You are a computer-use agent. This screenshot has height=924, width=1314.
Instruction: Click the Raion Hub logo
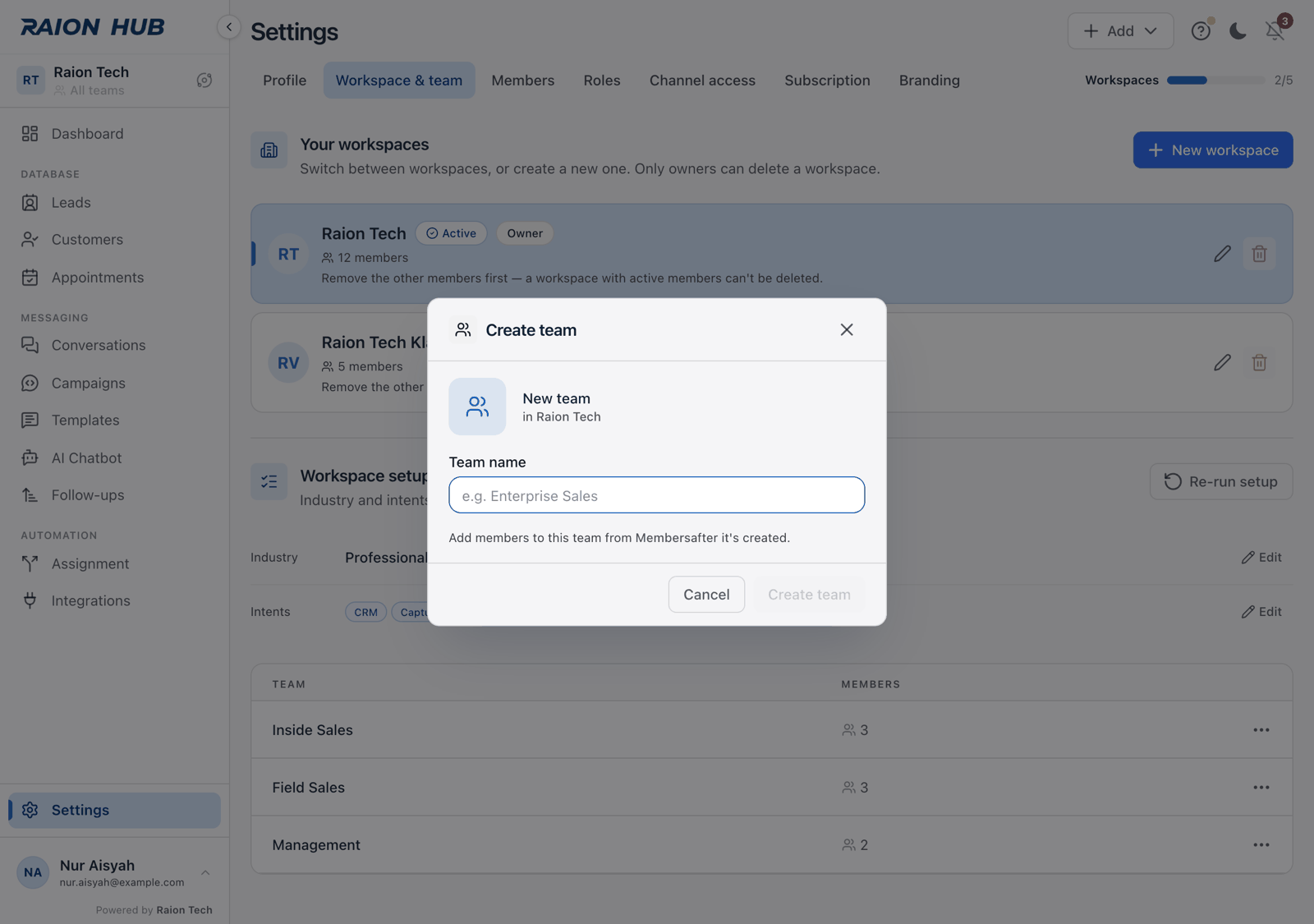(93, 27)
